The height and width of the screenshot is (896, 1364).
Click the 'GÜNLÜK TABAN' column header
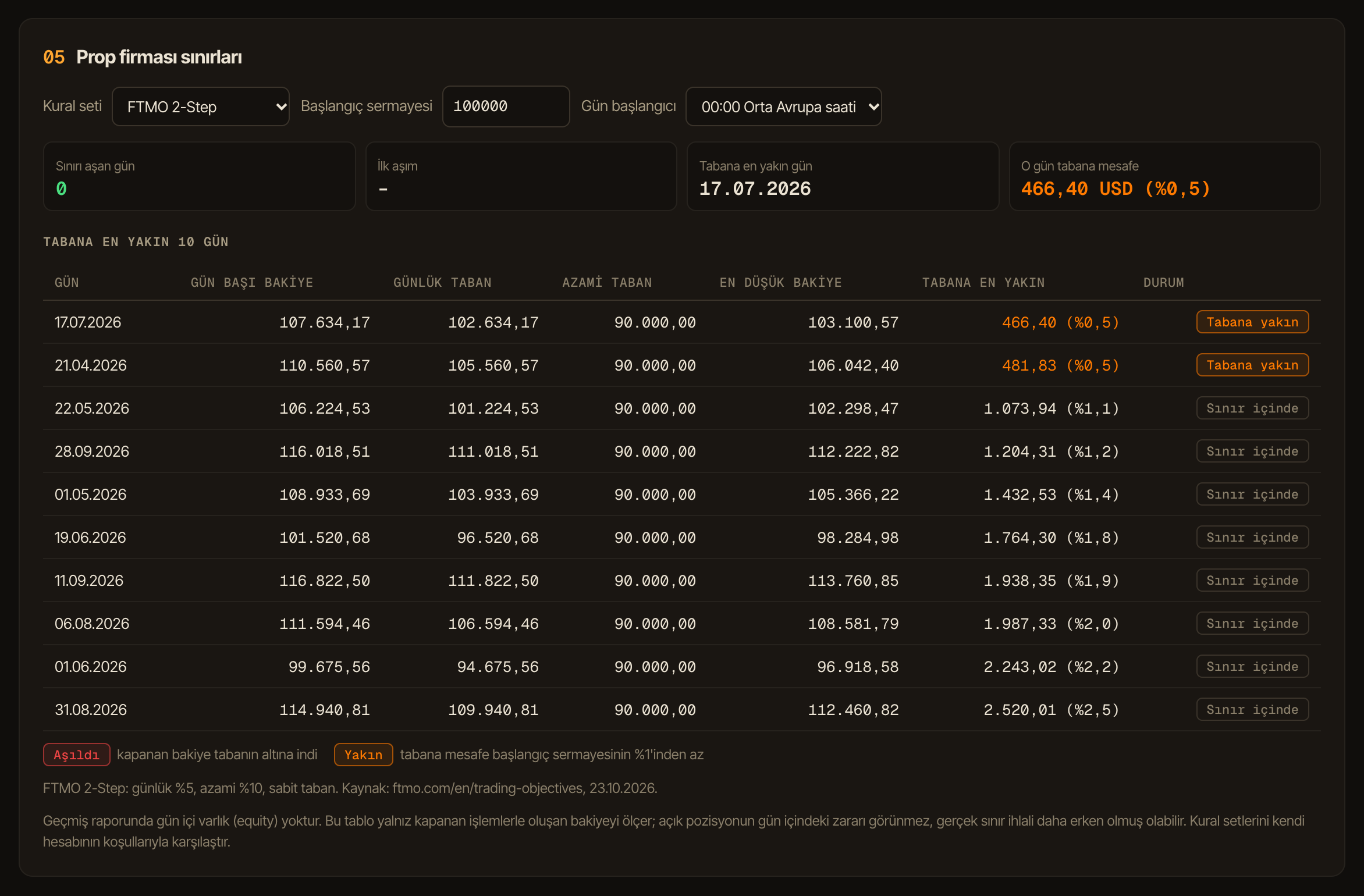click(442, 283)
